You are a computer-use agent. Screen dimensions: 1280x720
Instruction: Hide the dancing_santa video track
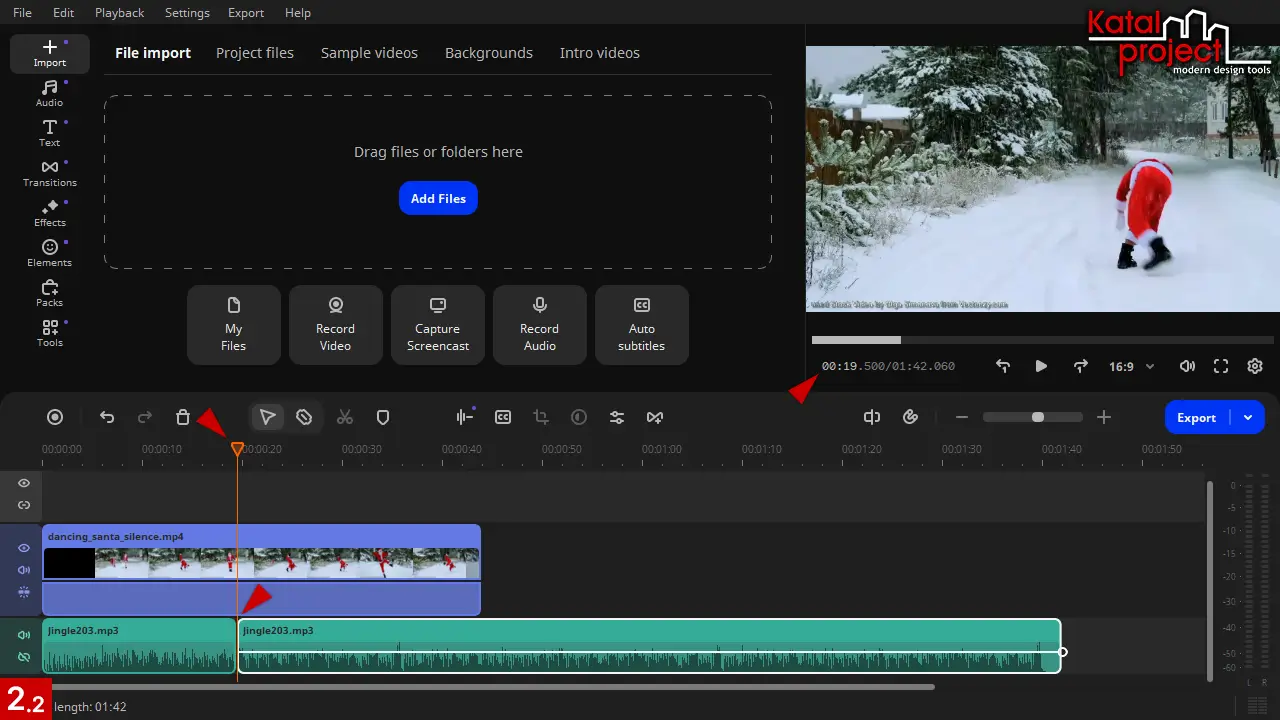[24, 548]
